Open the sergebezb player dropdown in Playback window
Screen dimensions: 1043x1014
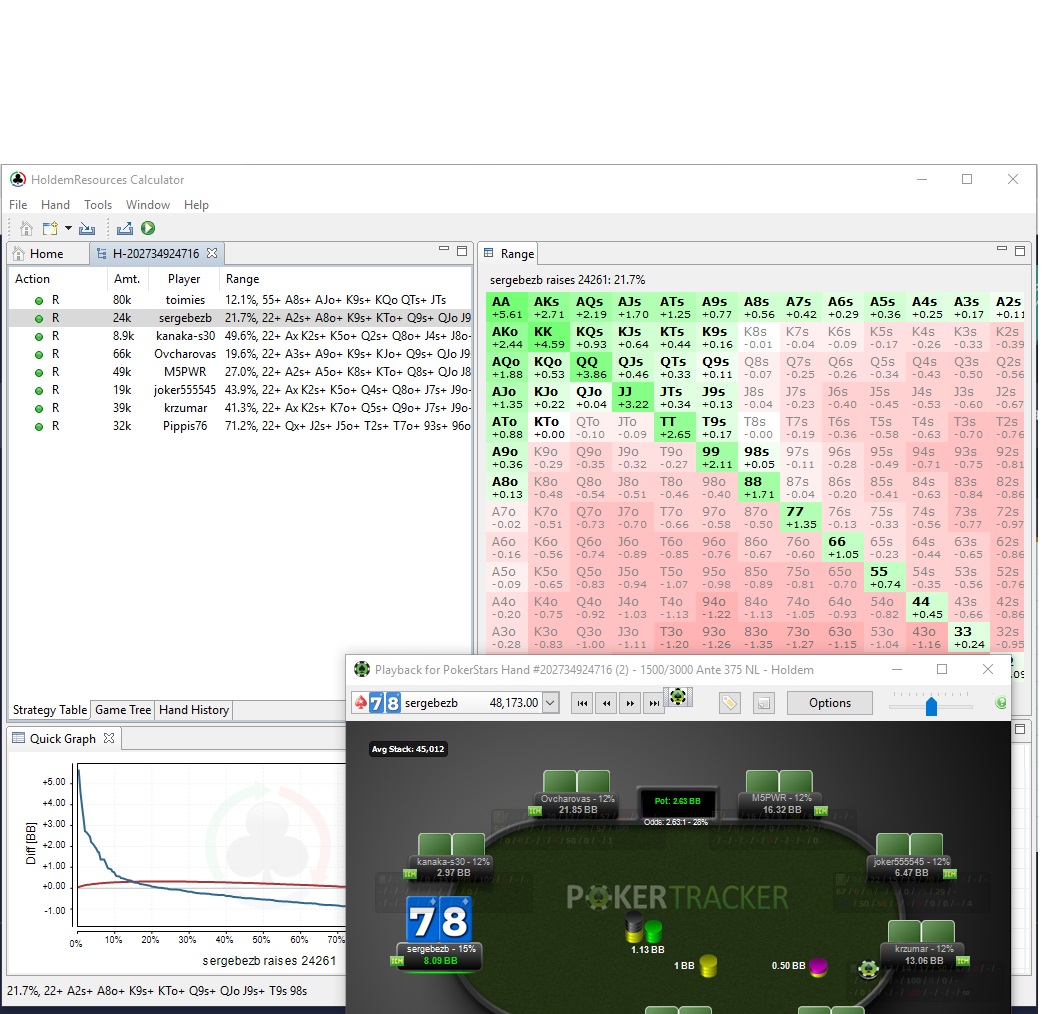coord(550,703)
